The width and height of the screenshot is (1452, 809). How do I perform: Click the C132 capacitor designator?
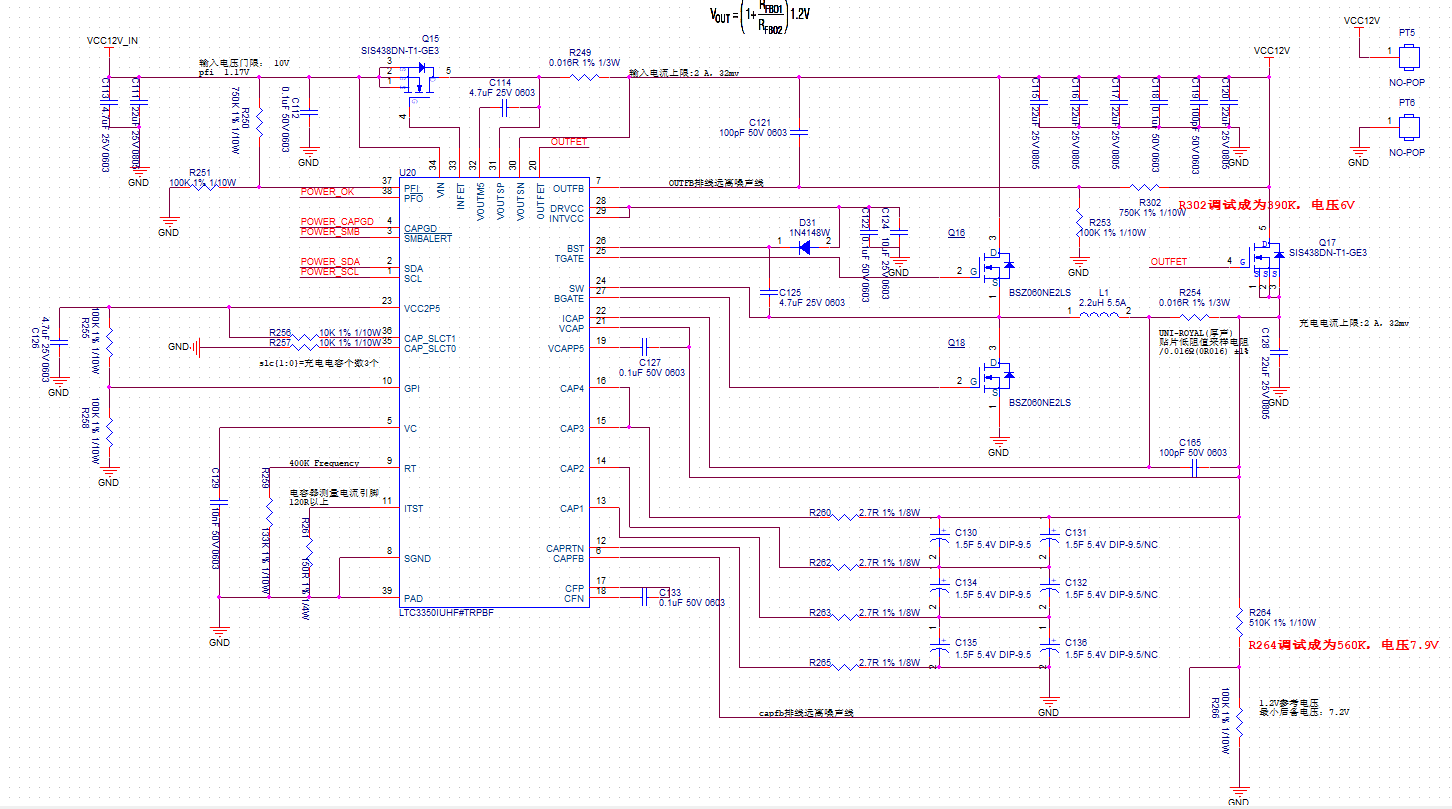[x=1076, y=582]
